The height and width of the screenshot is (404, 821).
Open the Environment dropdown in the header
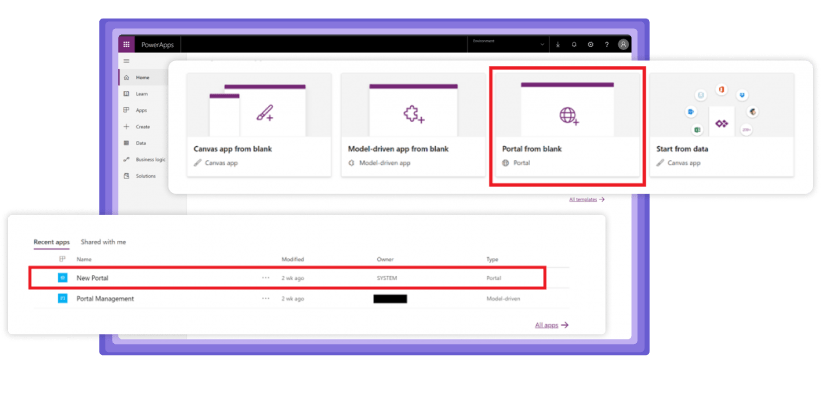click(507, 44)
